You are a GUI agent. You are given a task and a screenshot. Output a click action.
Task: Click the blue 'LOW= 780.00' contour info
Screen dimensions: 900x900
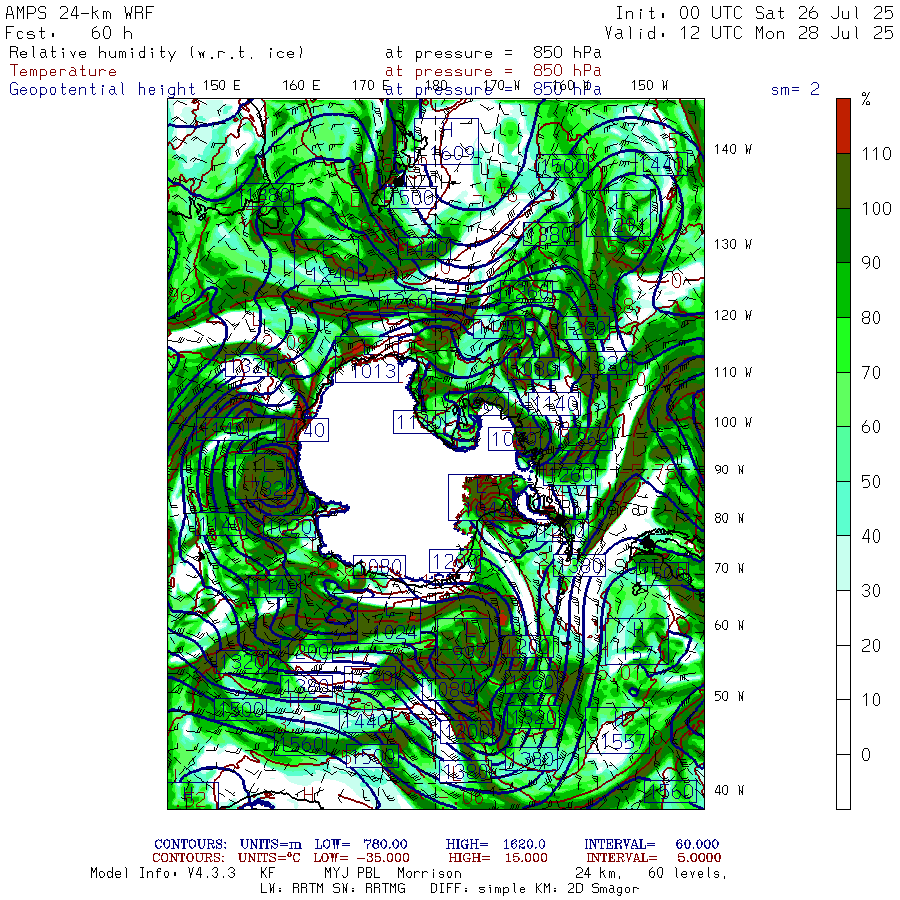[x=361, y=844]
